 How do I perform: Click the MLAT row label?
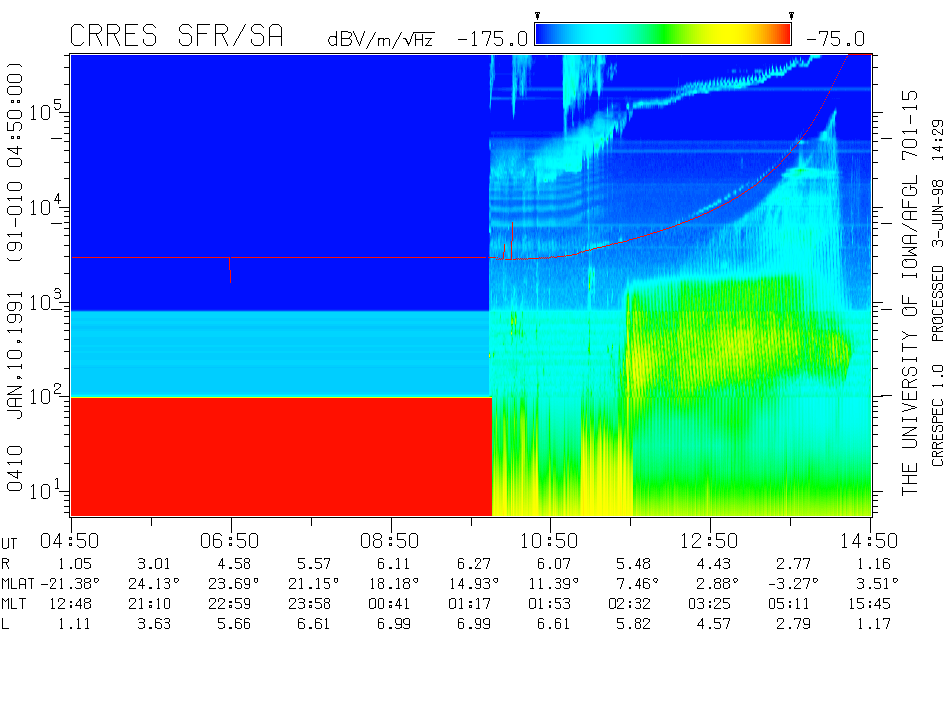point(19,583)
